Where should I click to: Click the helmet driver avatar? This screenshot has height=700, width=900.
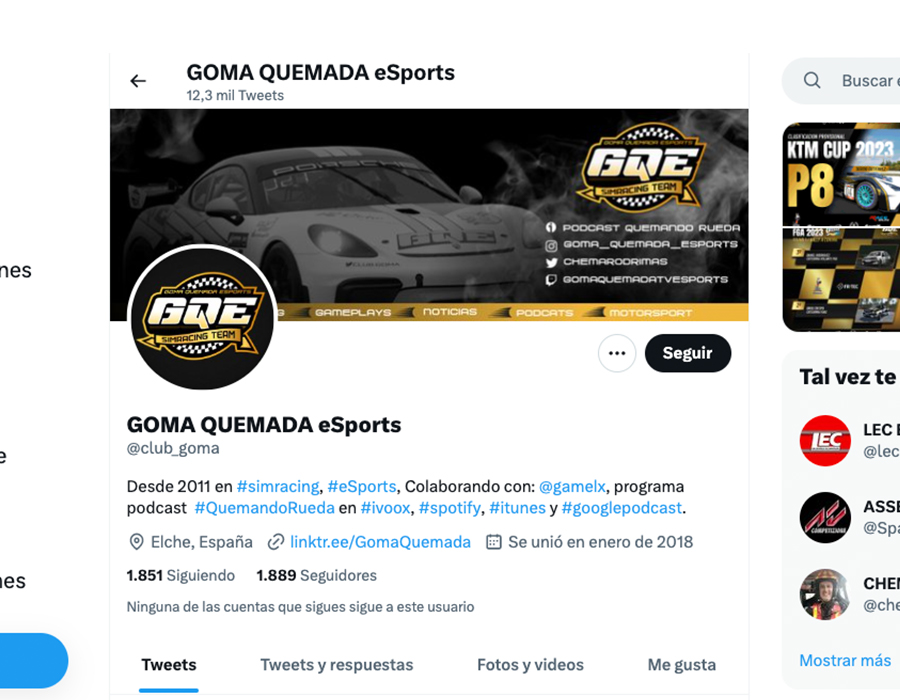pos(825,594)
